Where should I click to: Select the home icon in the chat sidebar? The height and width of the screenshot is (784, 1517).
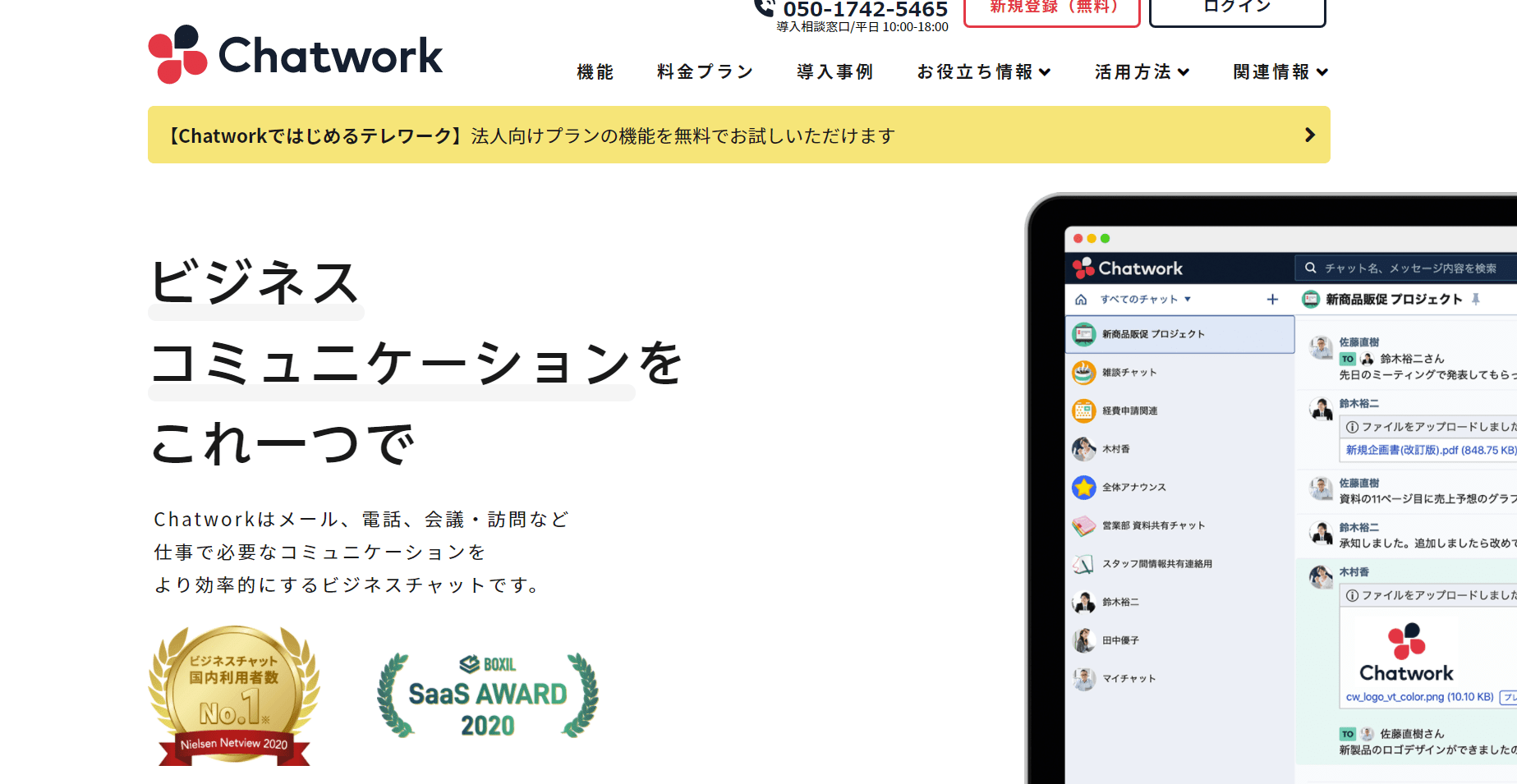click(x=1079, y=299)
